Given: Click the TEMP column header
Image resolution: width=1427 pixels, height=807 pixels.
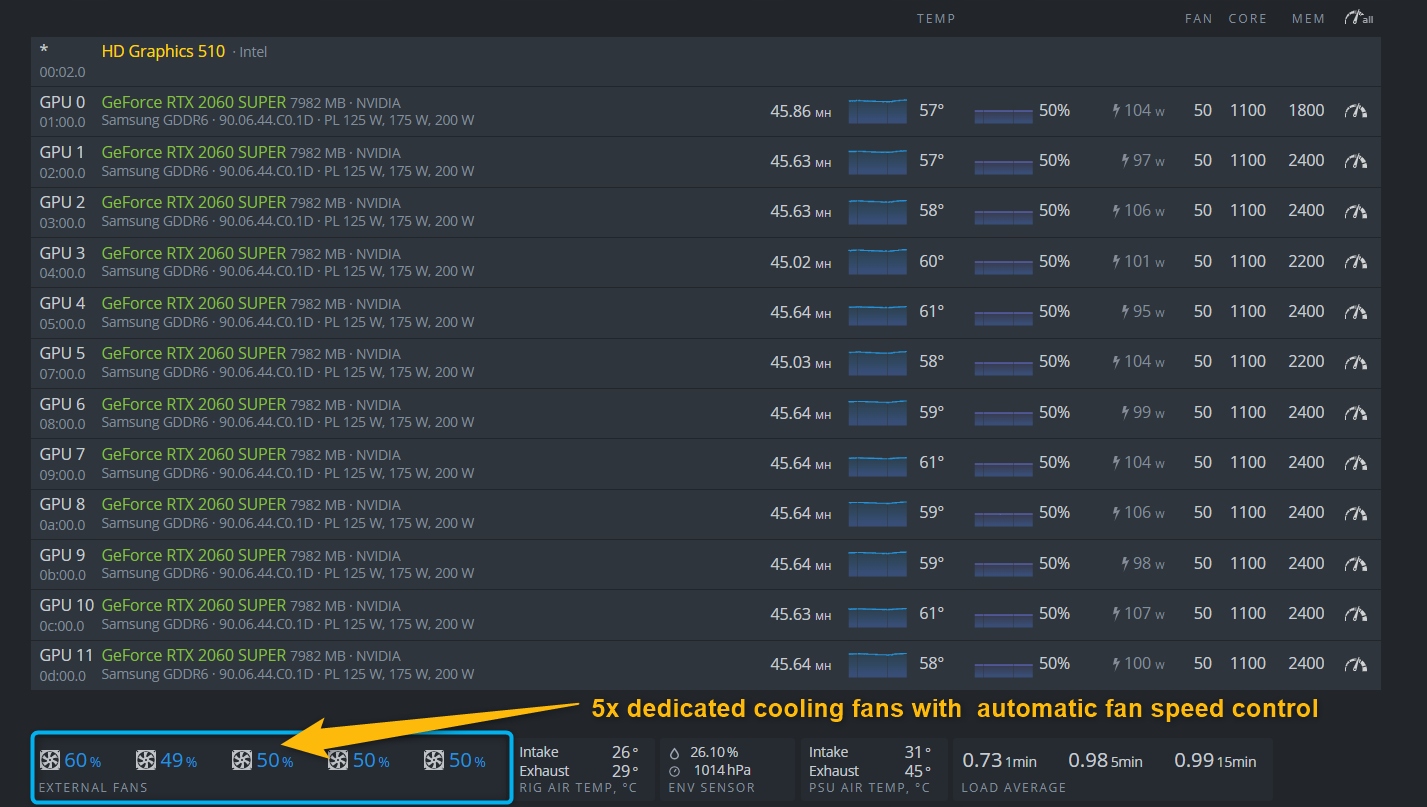Looking at the screenshot, I should click(936, 18).
